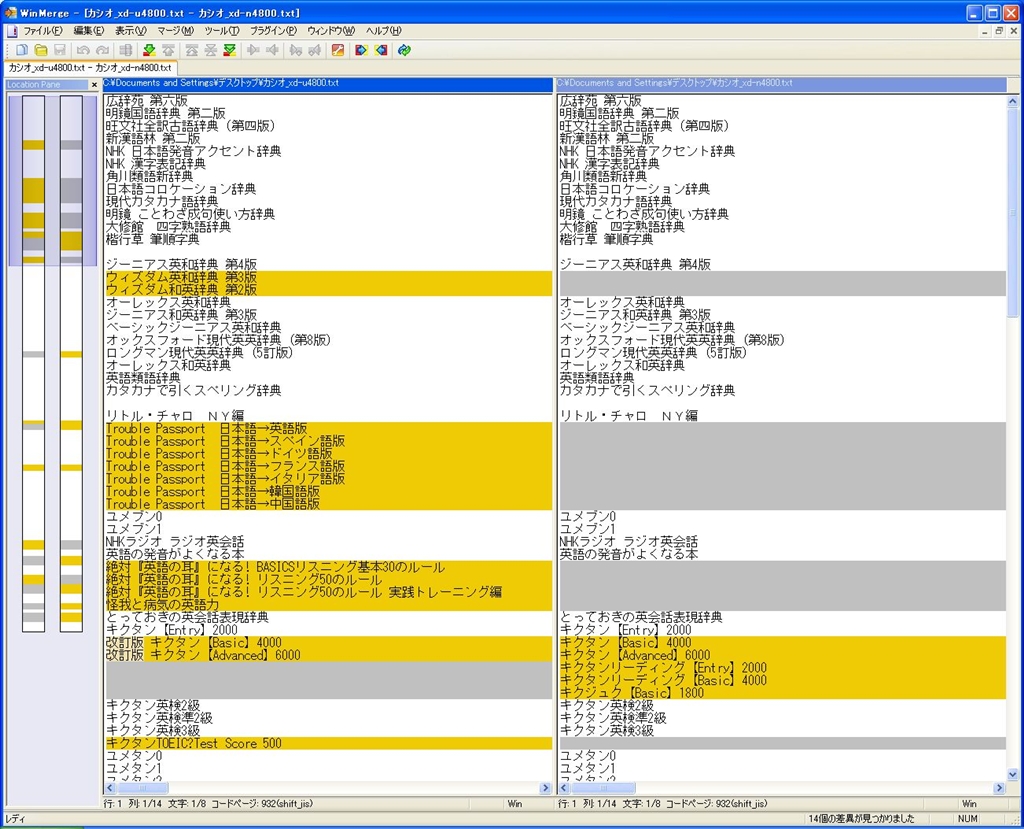Click ロングマン現代英英辞典 in the left pane
Screen dimensions: 1024x829
(200, 353)
